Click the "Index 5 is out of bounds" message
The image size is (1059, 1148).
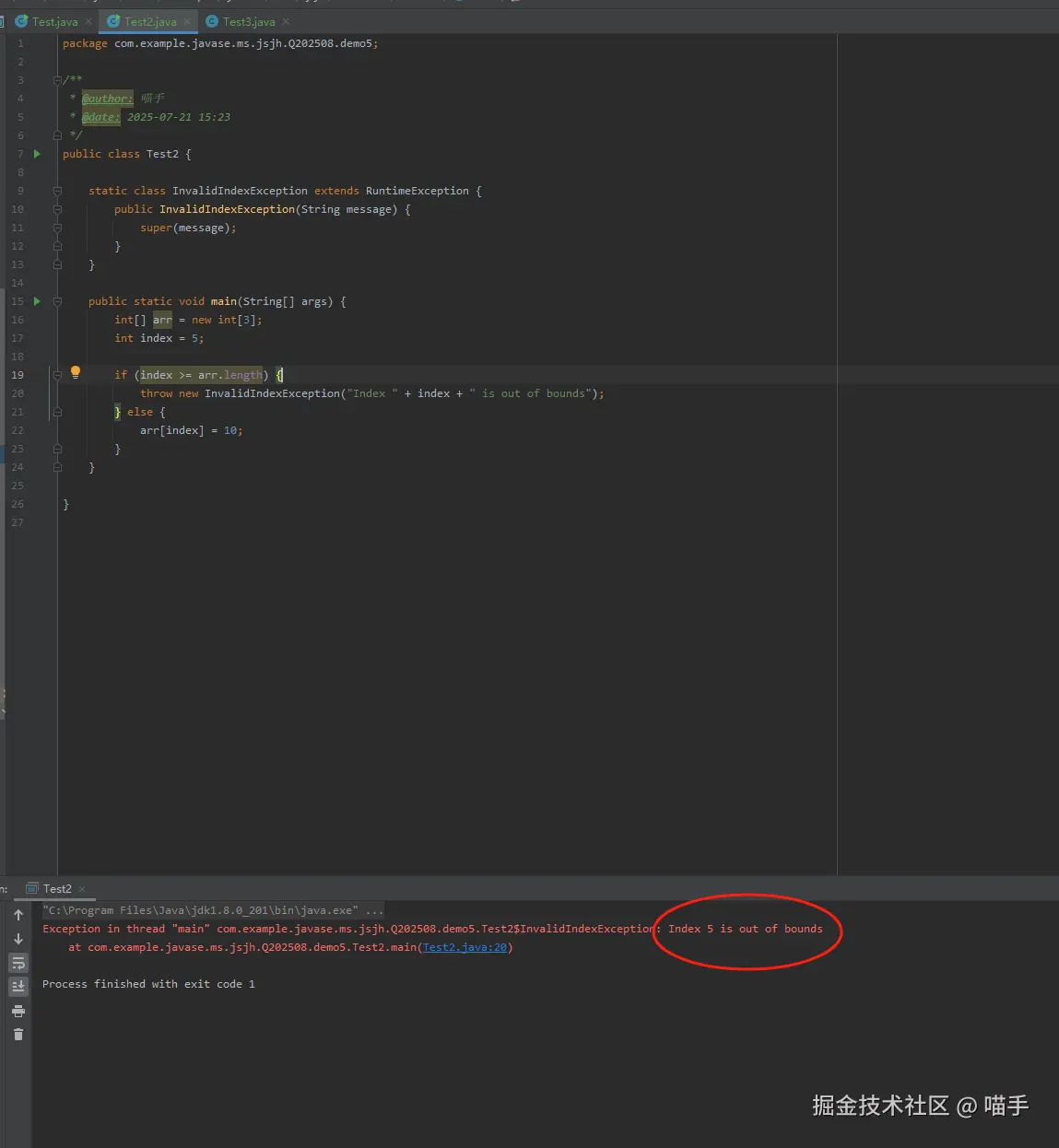[x=745, y=929]
